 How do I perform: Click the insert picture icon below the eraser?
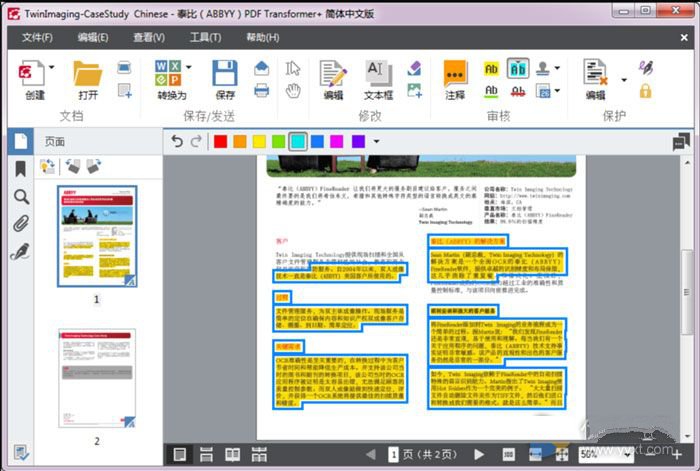click(x=415, y=91)
